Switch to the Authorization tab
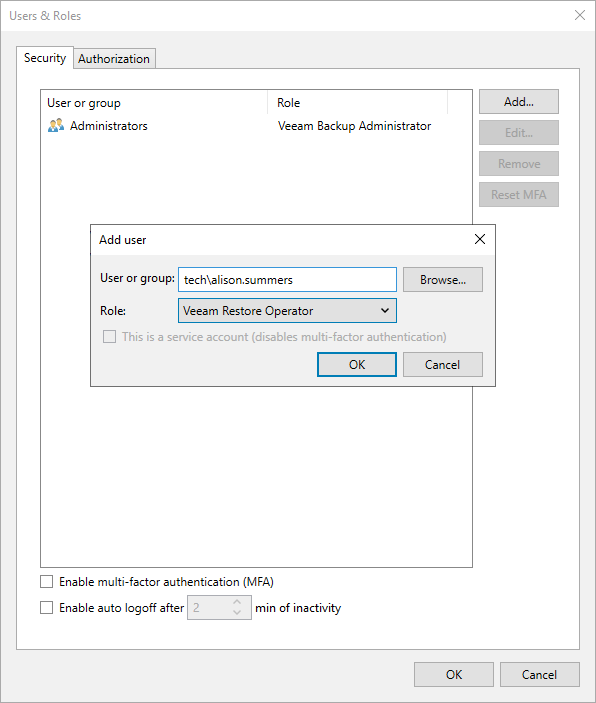The width and height of the screenshot is (596, 703). [x=114, y=59]
